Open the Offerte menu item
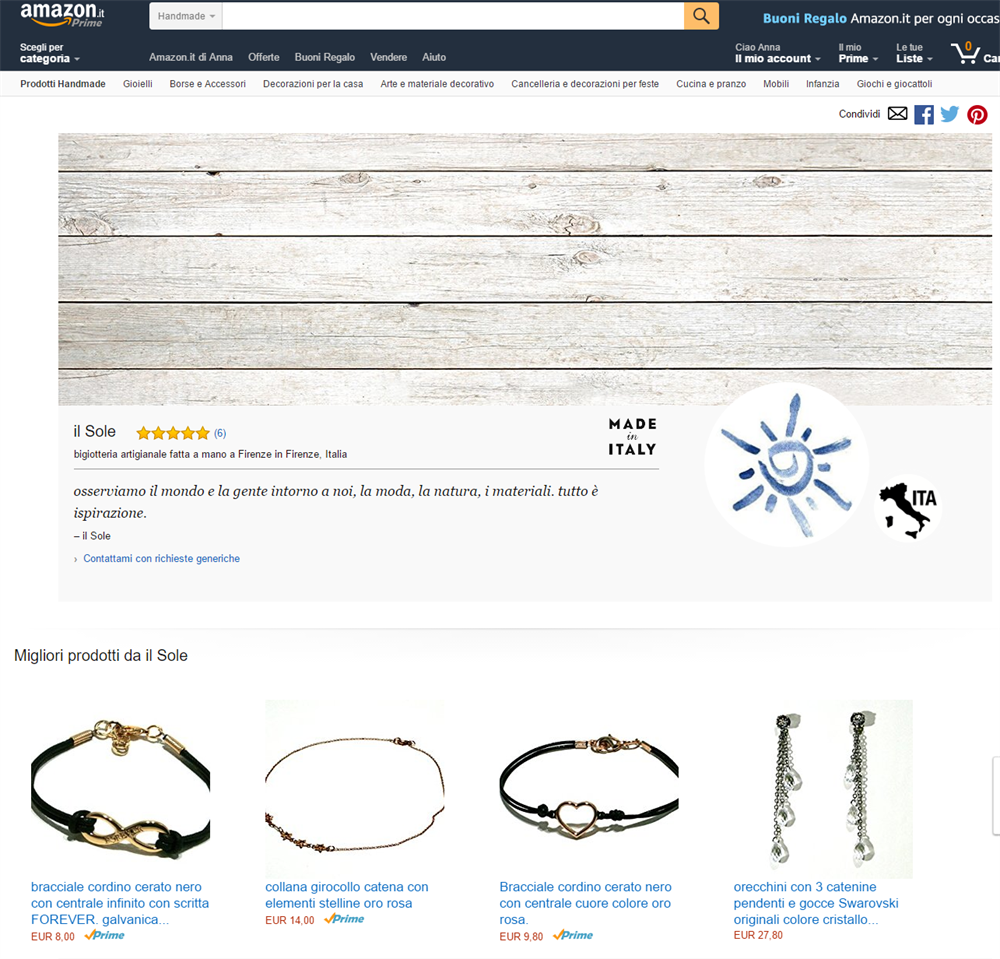This screenshot has width=1000, height=959. (x=263, y=57)
